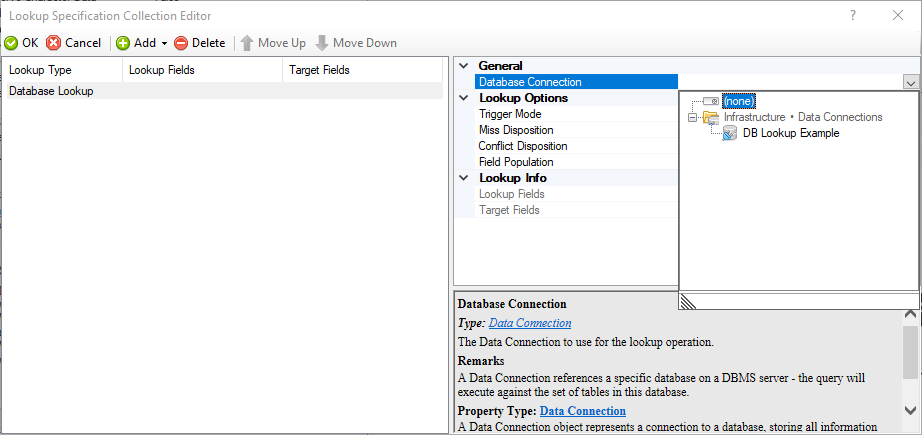This screenshot has width=922, height=435.
Task: Click the Move Up arrow icon
Action: (246, 43)
